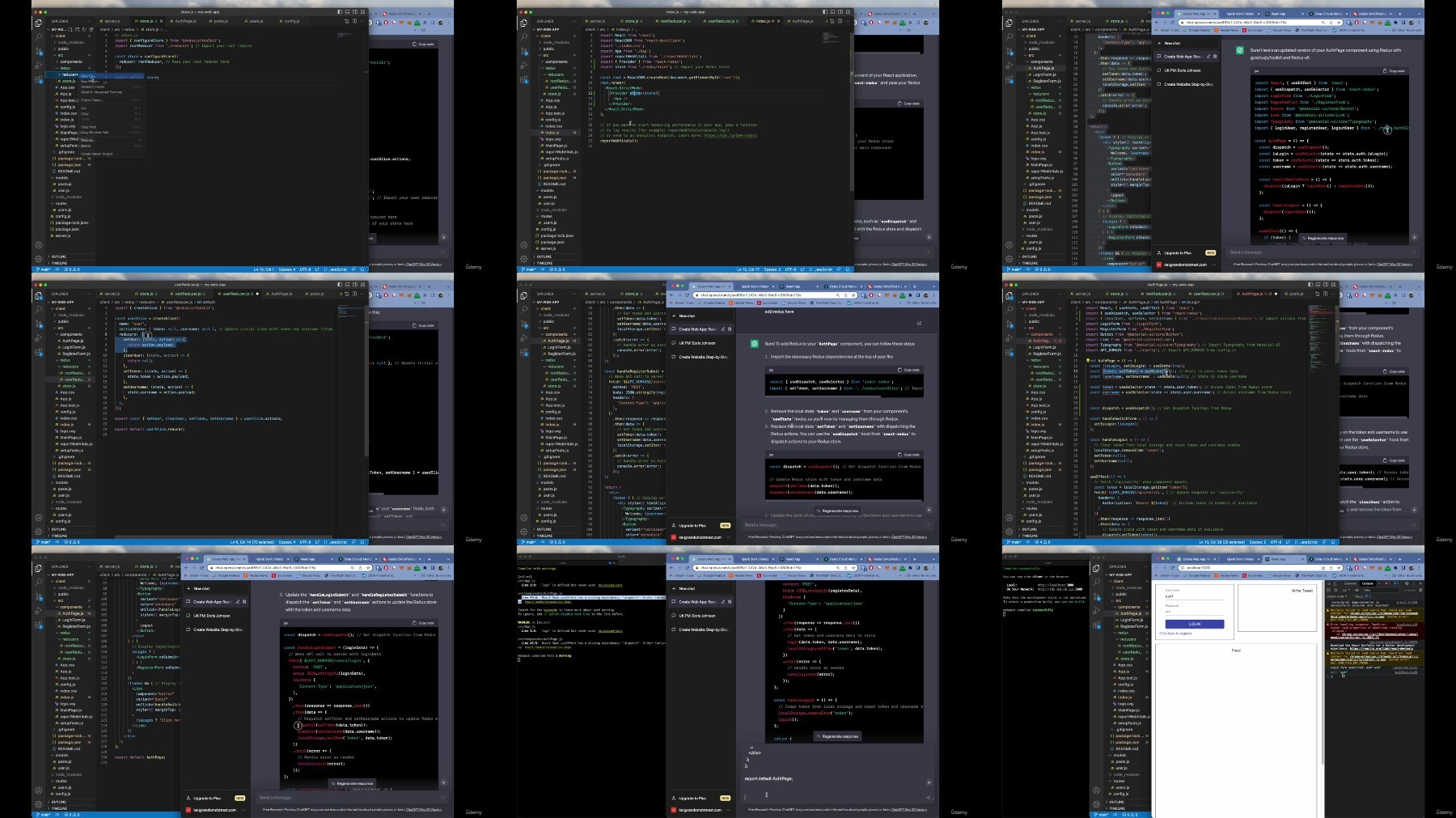Expand reducers folder in store.js frame explorer
Image resolution: width=1456 pixels, height=818 pixels.
71,74
